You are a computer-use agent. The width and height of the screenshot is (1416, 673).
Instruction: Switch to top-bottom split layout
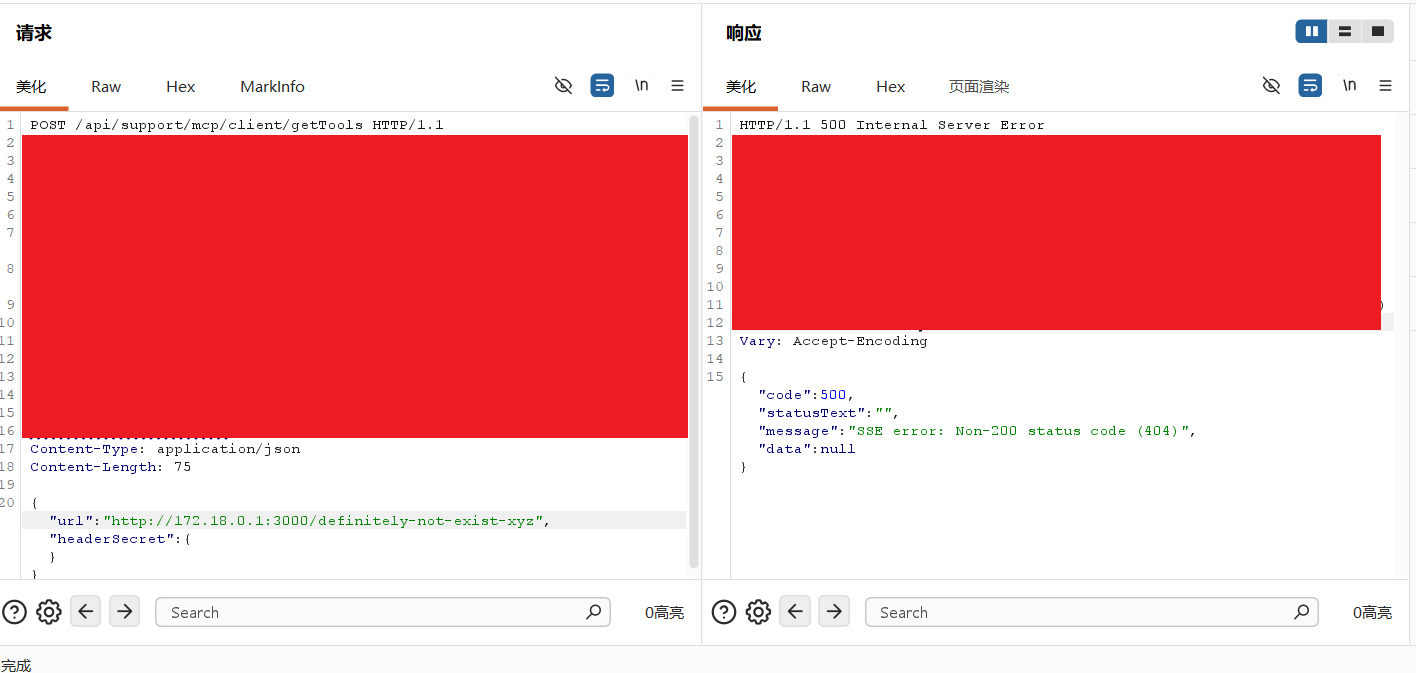pyautogui.click(x=1345, y=32)
